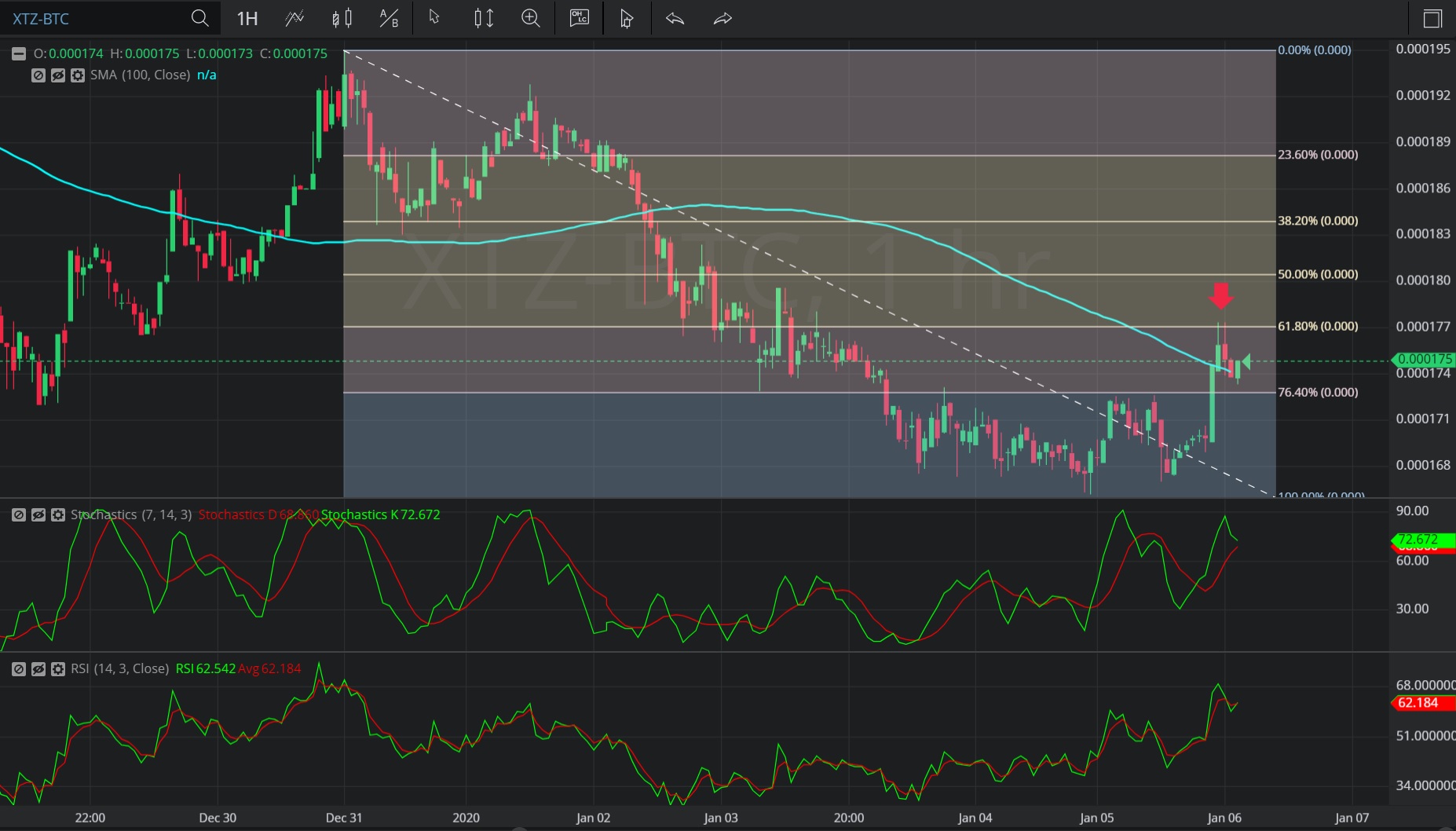Activate the zoom-in magnifier tool
Image resolution: width=1456 pixels, height=831 pixels.
tap(531, 18)
